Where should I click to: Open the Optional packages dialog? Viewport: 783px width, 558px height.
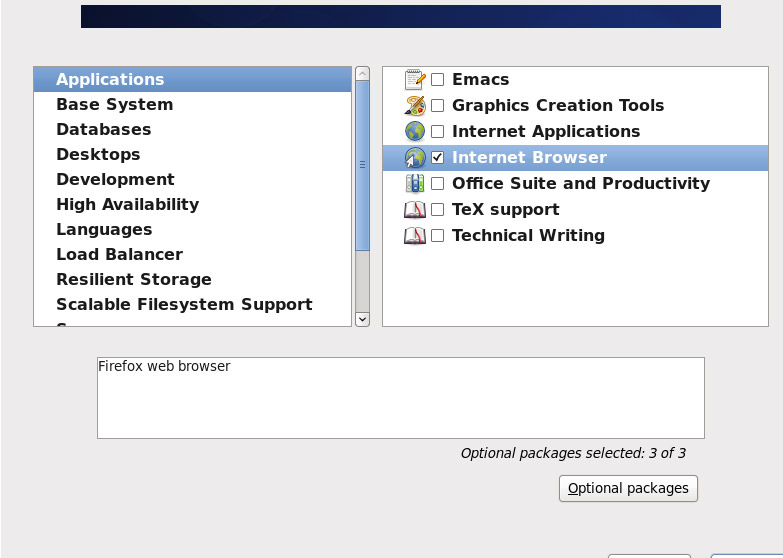coord(628,488)
